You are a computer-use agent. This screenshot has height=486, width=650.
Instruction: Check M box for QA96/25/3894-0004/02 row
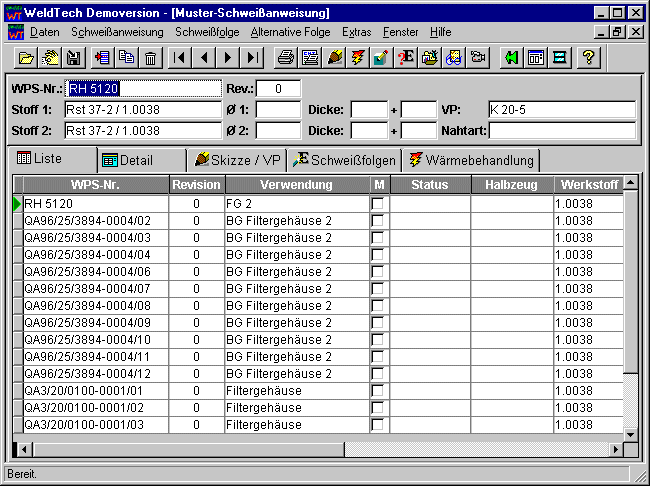click(x=378, y=220)
